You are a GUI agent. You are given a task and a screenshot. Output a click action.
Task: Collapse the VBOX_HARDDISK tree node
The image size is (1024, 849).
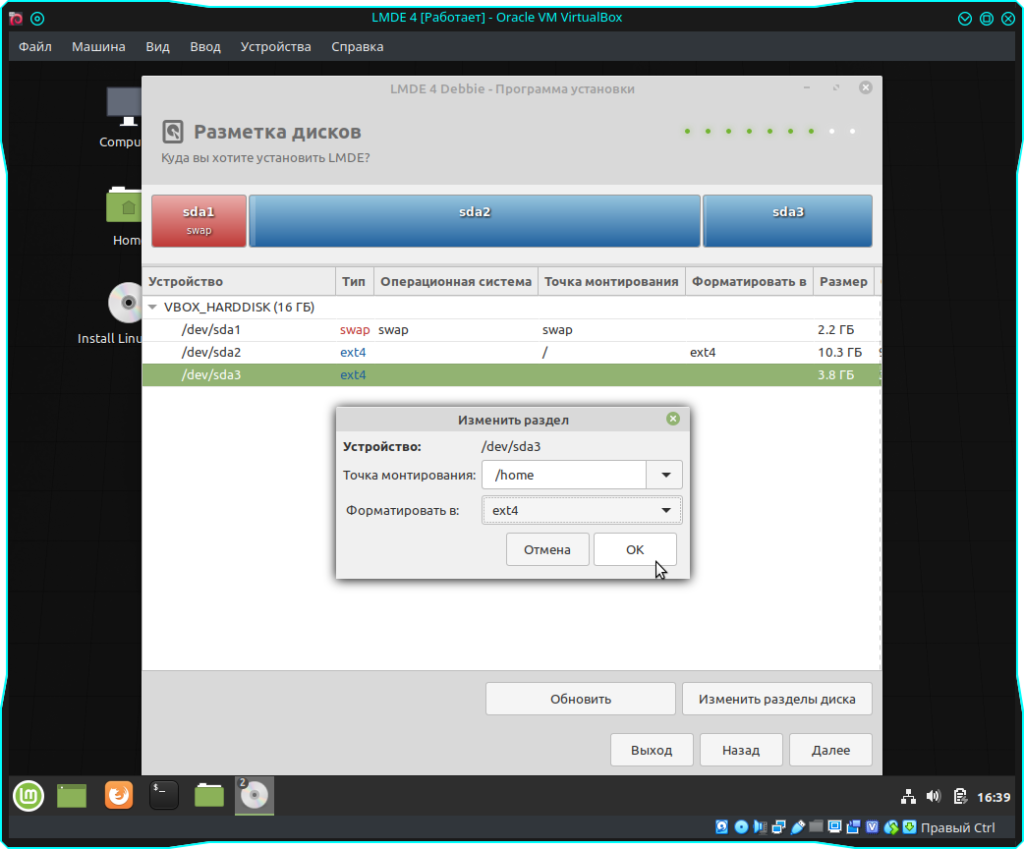153,307
